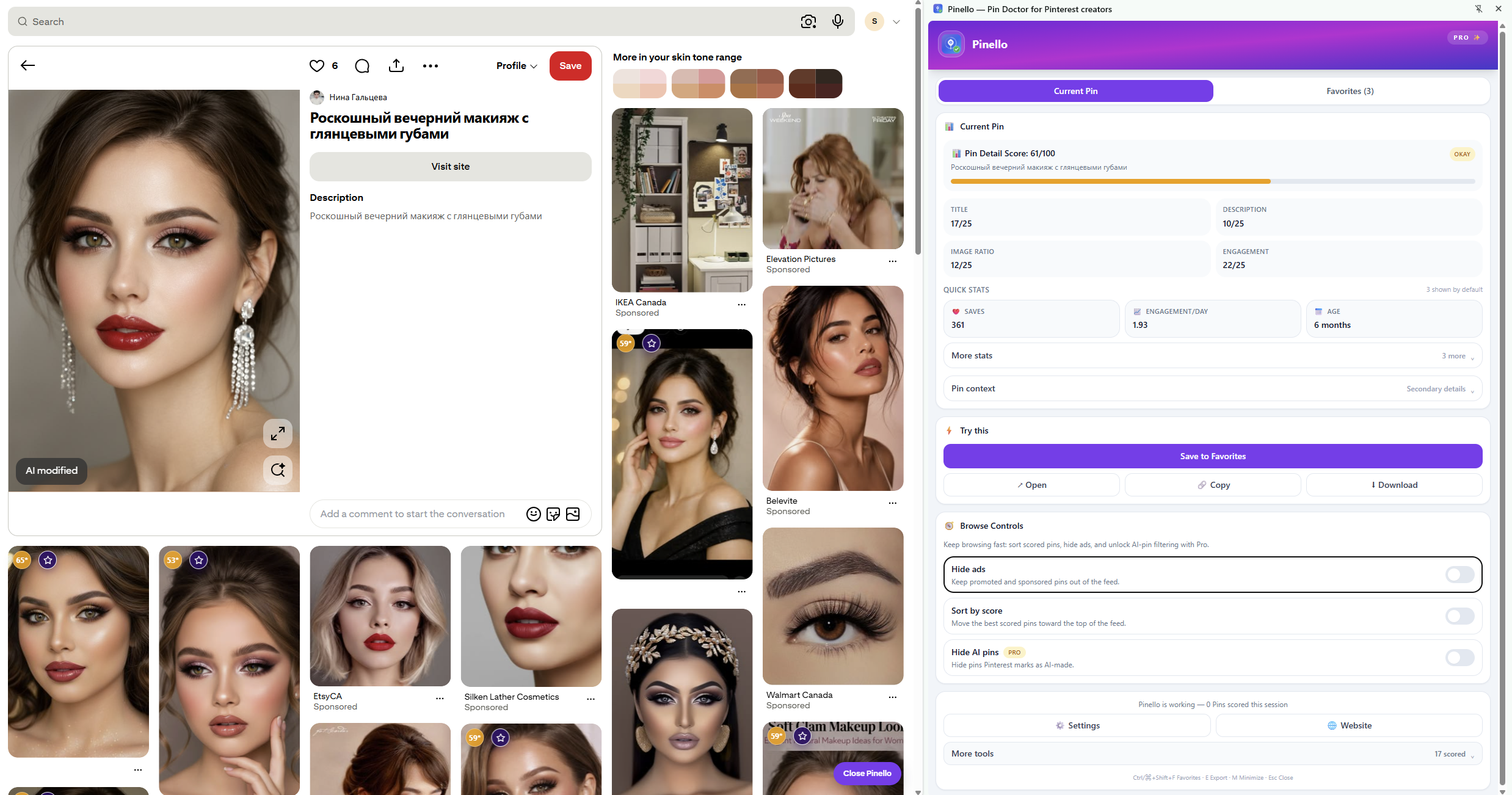The width and height of the screenshot is (1512, 795).
Task: Open the three-dot more options on the pin
Action: pyautogui.click(x=431, y=65)
